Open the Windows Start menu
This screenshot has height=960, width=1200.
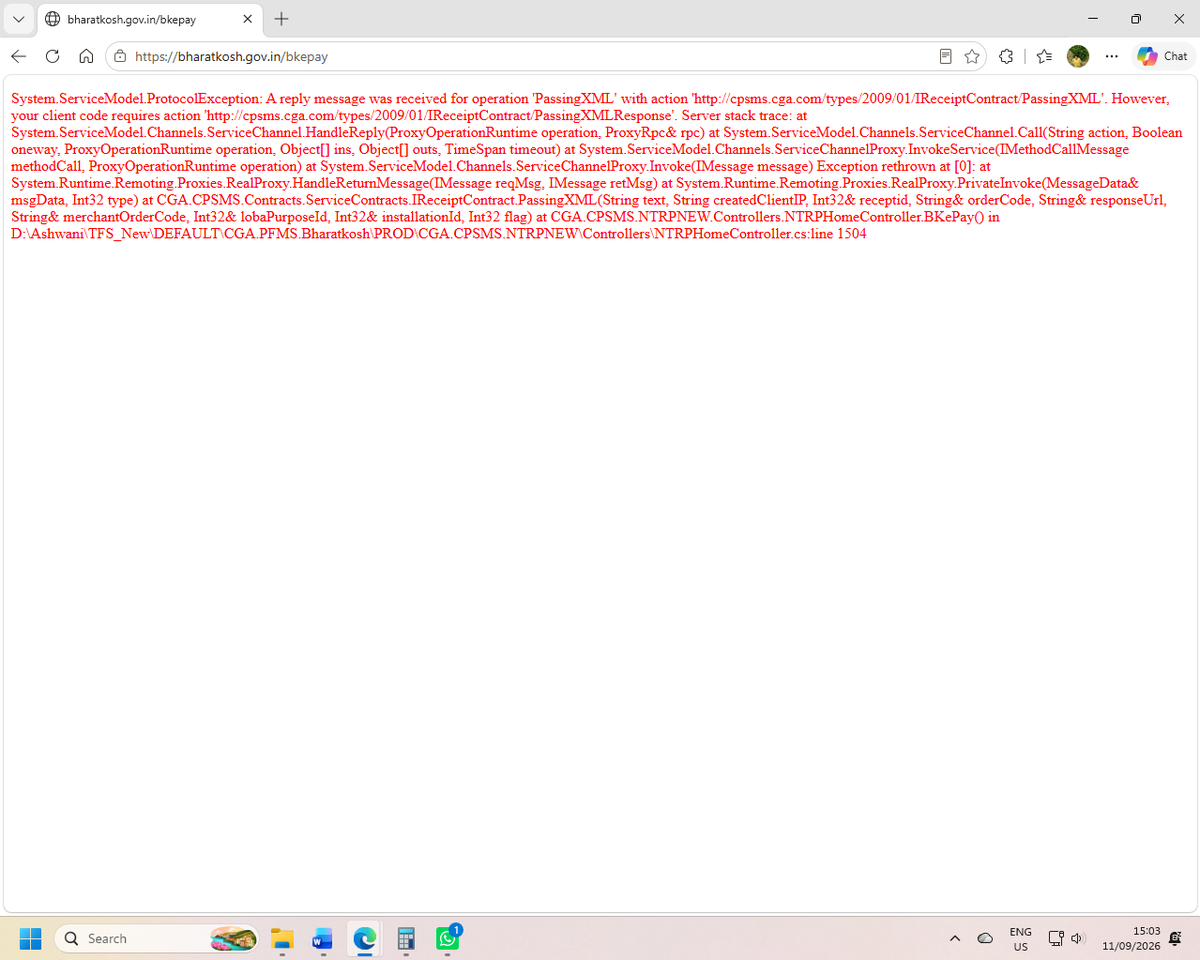click(31, 938)
